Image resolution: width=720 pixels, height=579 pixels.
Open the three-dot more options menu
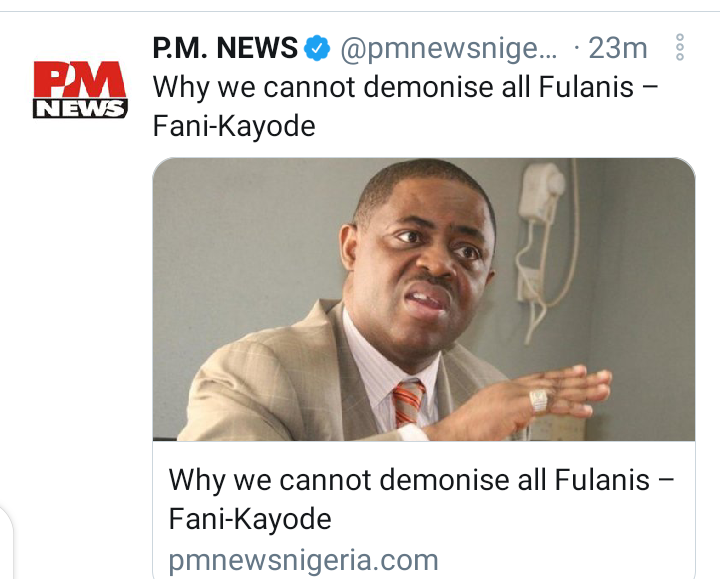pos(680,47)
